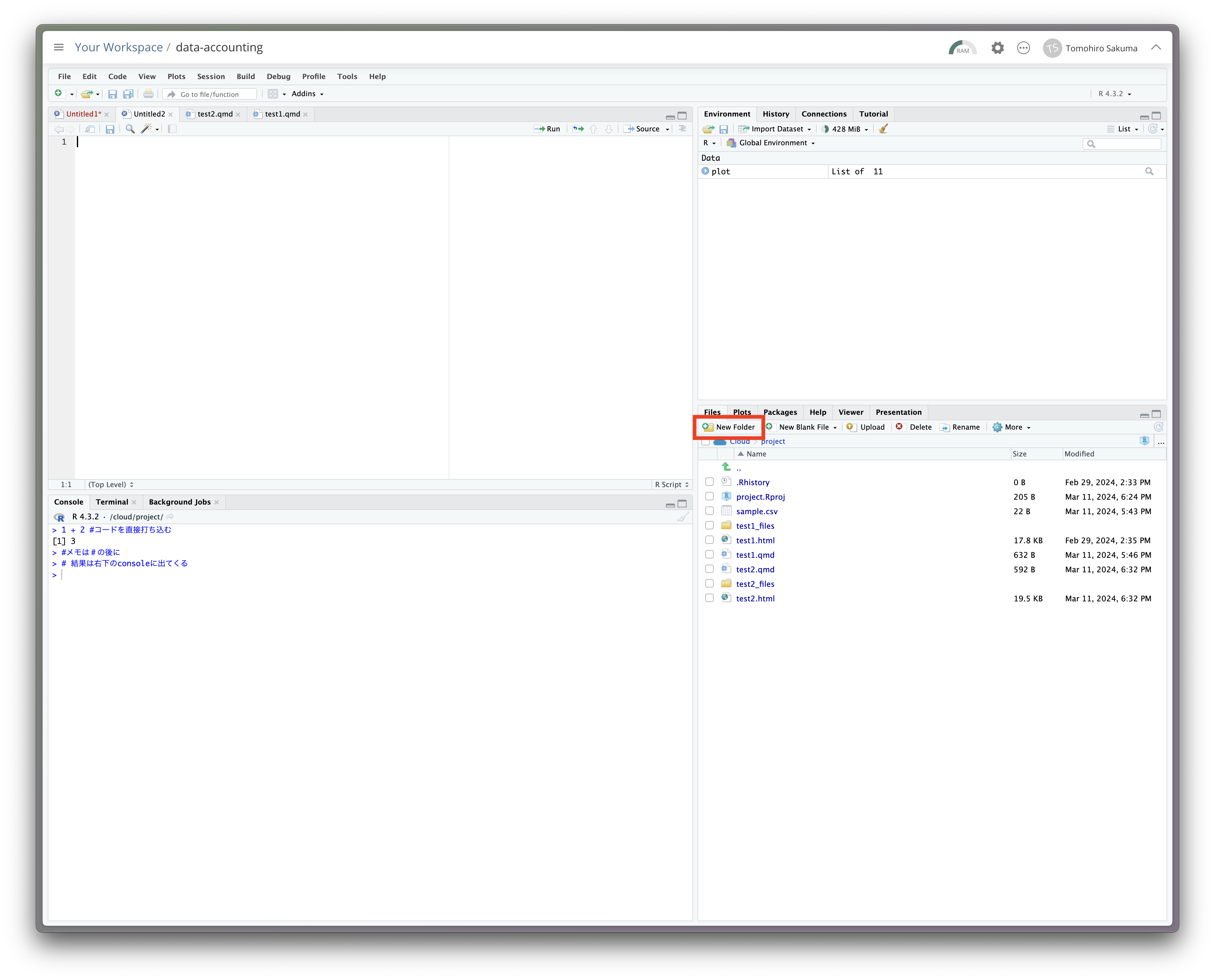This screenshot has width=1215, height=980.
Task: Select the test1.qmd file checkbox
Action: pos(709,554)
